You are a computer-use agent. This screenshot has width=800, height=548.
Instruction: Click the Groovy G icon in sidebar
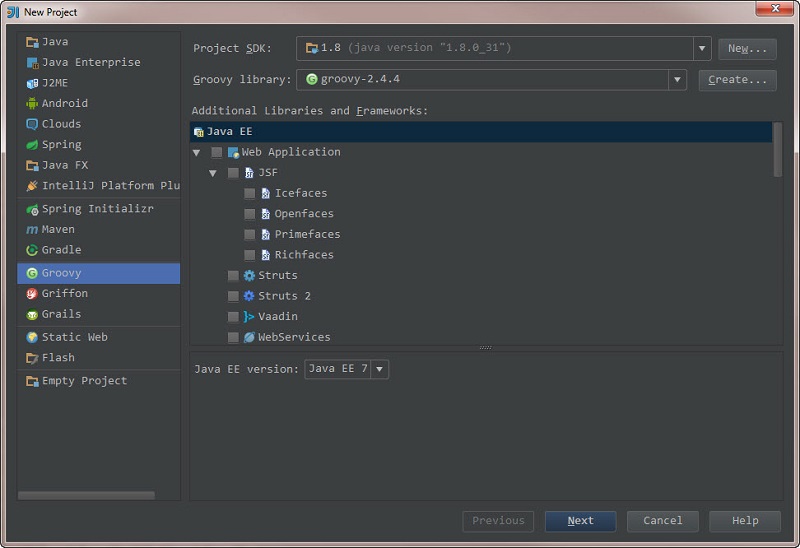coord(32,273)
